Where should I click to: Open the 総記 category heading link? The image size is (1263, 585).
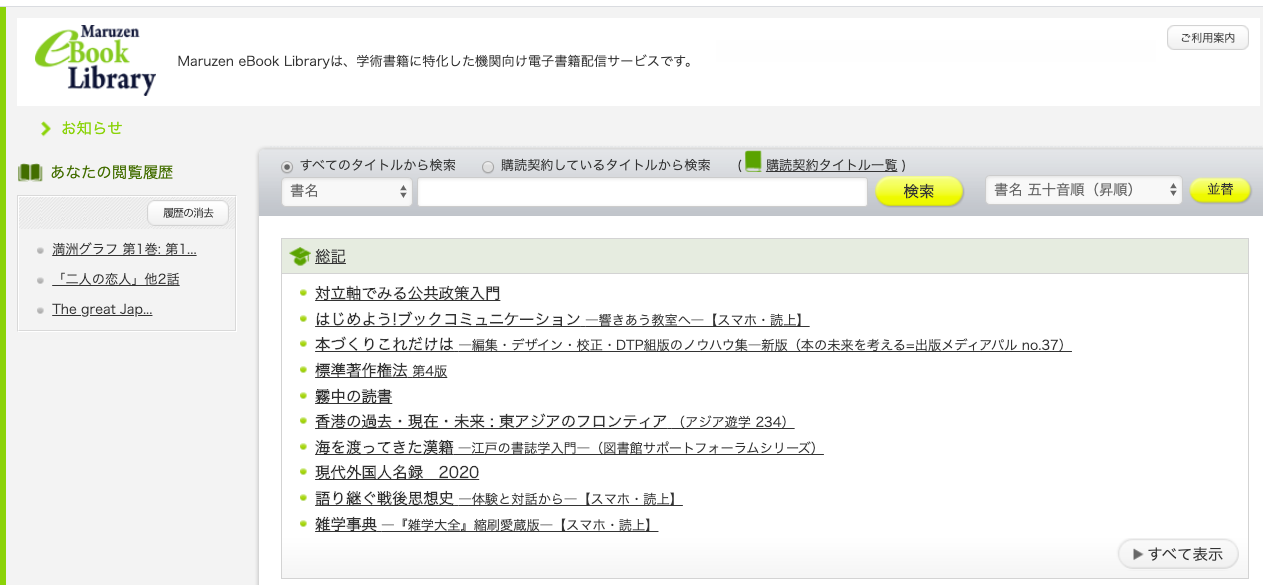[331, 257]
